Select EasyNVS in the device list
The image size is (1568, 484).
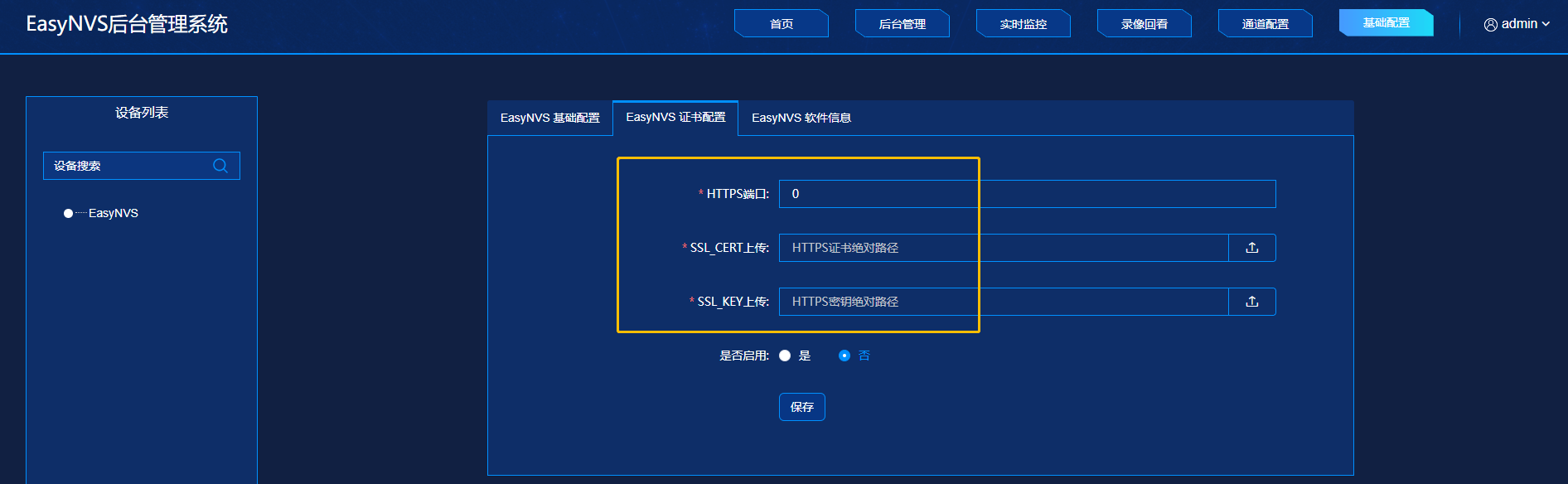[114, 213]
